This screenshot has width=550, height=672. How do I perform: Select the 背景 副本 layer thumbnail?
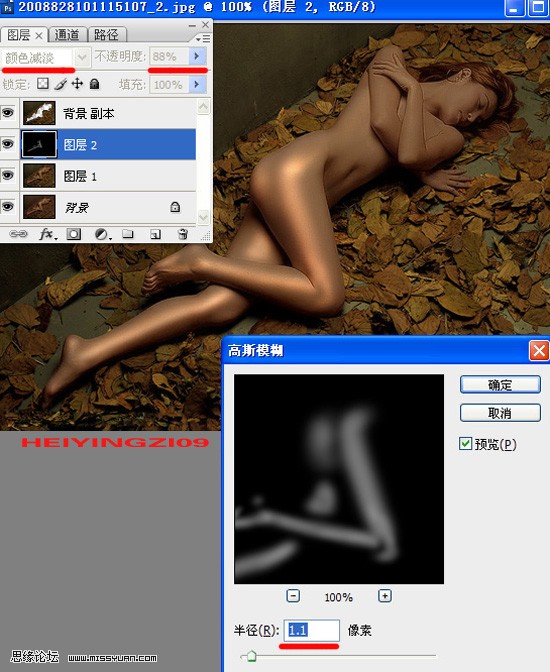[39, 113]
